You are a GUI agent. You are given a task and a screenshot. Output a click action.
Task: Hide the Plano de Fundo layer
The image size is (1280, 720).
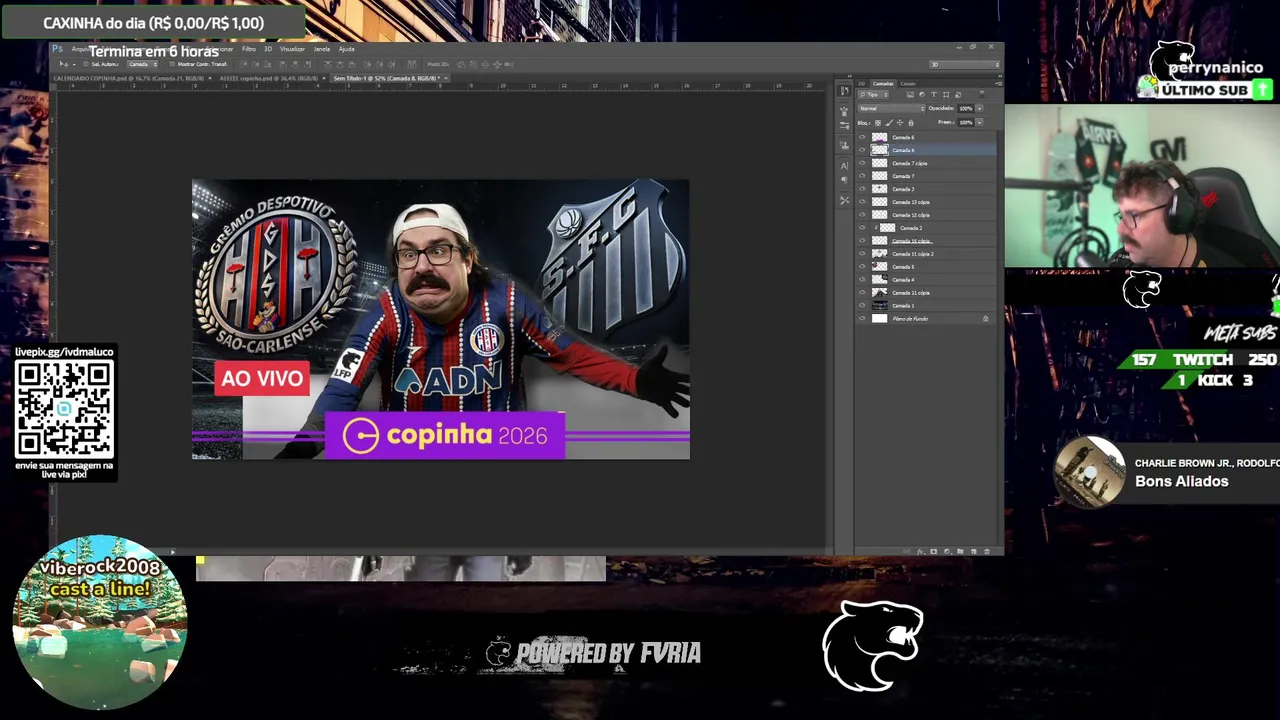[x=862, y=319]
